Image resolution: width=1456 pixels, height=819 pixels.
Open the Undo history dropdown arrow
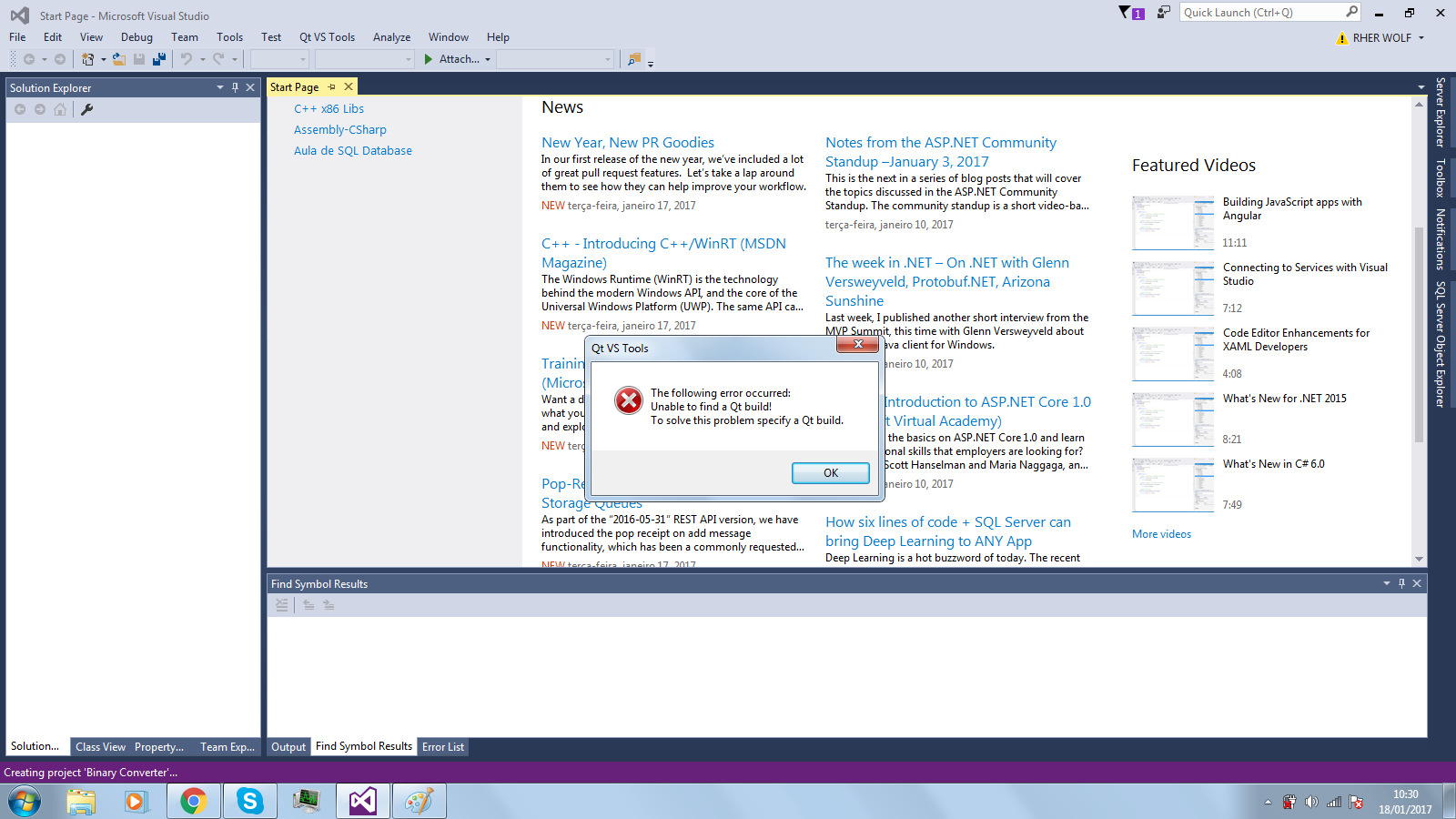202,60
